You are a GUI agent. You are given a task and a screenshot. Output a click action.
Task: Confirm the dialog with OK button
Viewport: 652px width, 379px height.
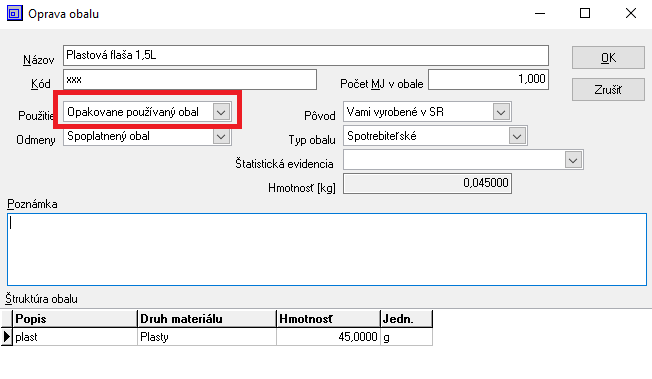pos(608,57)
